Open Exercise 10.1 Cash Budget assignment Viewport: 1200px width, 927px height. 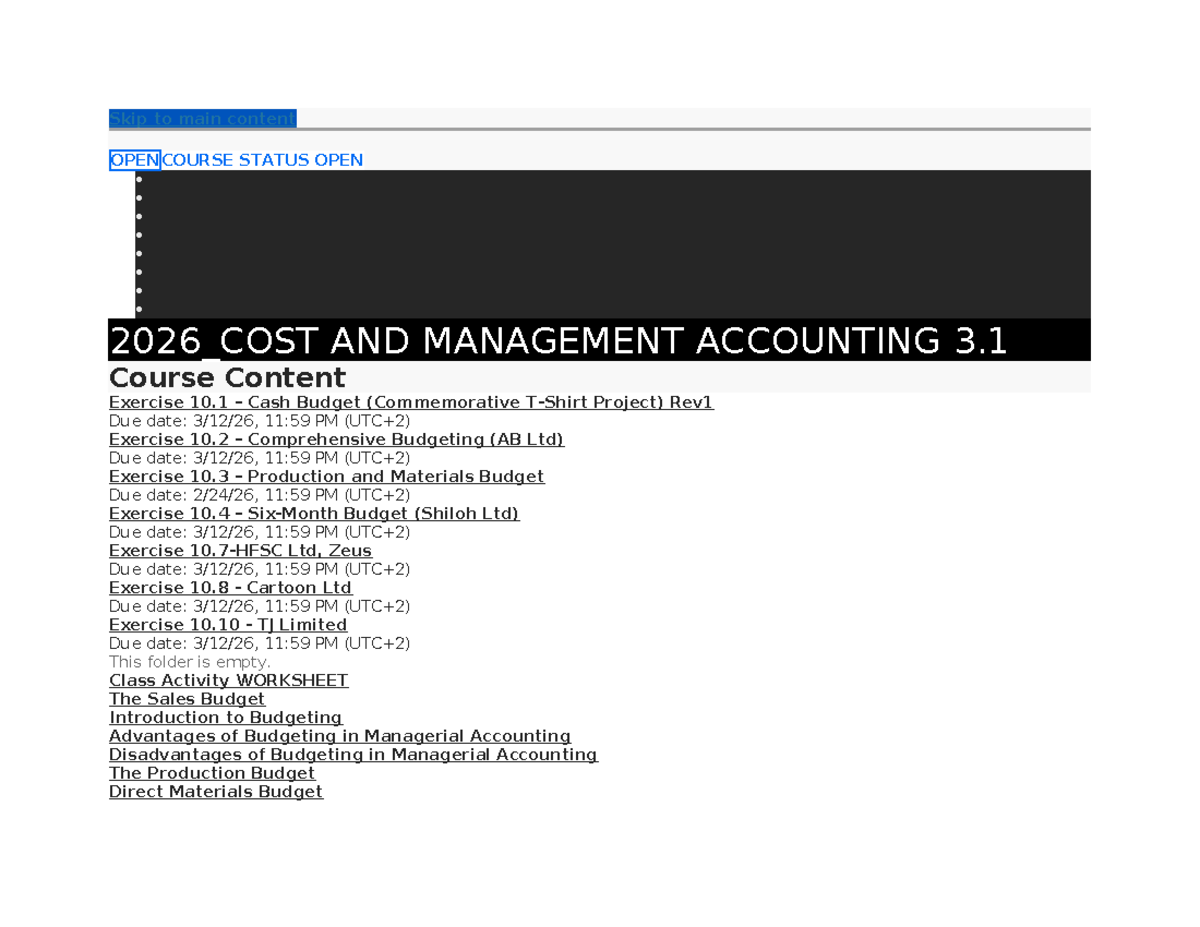[411, 402]
